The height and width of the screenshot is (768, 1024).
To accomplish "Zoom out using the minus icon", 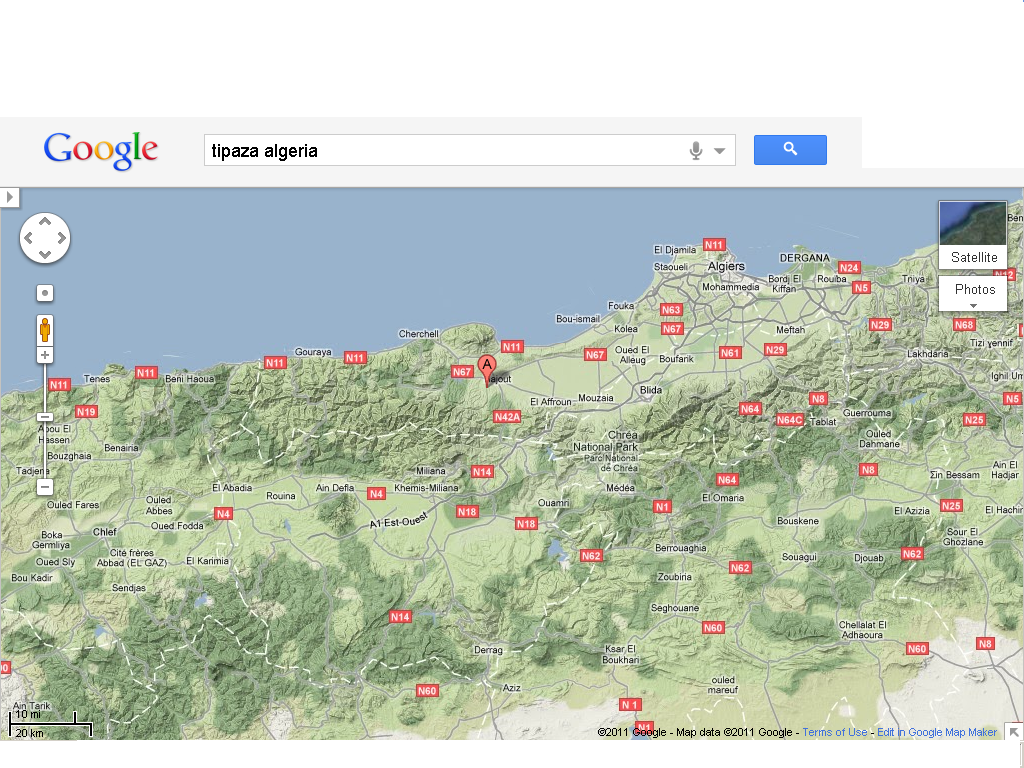I will 45,486.
